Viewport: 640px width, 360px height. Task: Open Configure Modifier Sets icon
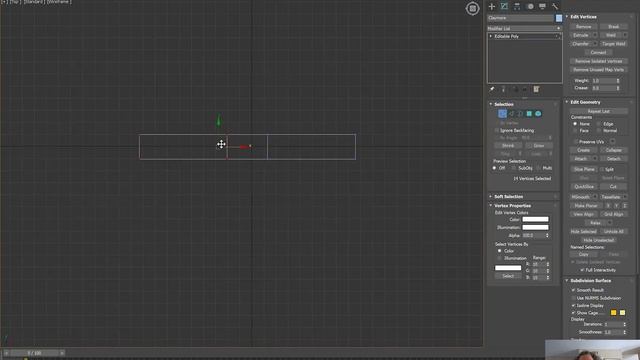point(536,89)
